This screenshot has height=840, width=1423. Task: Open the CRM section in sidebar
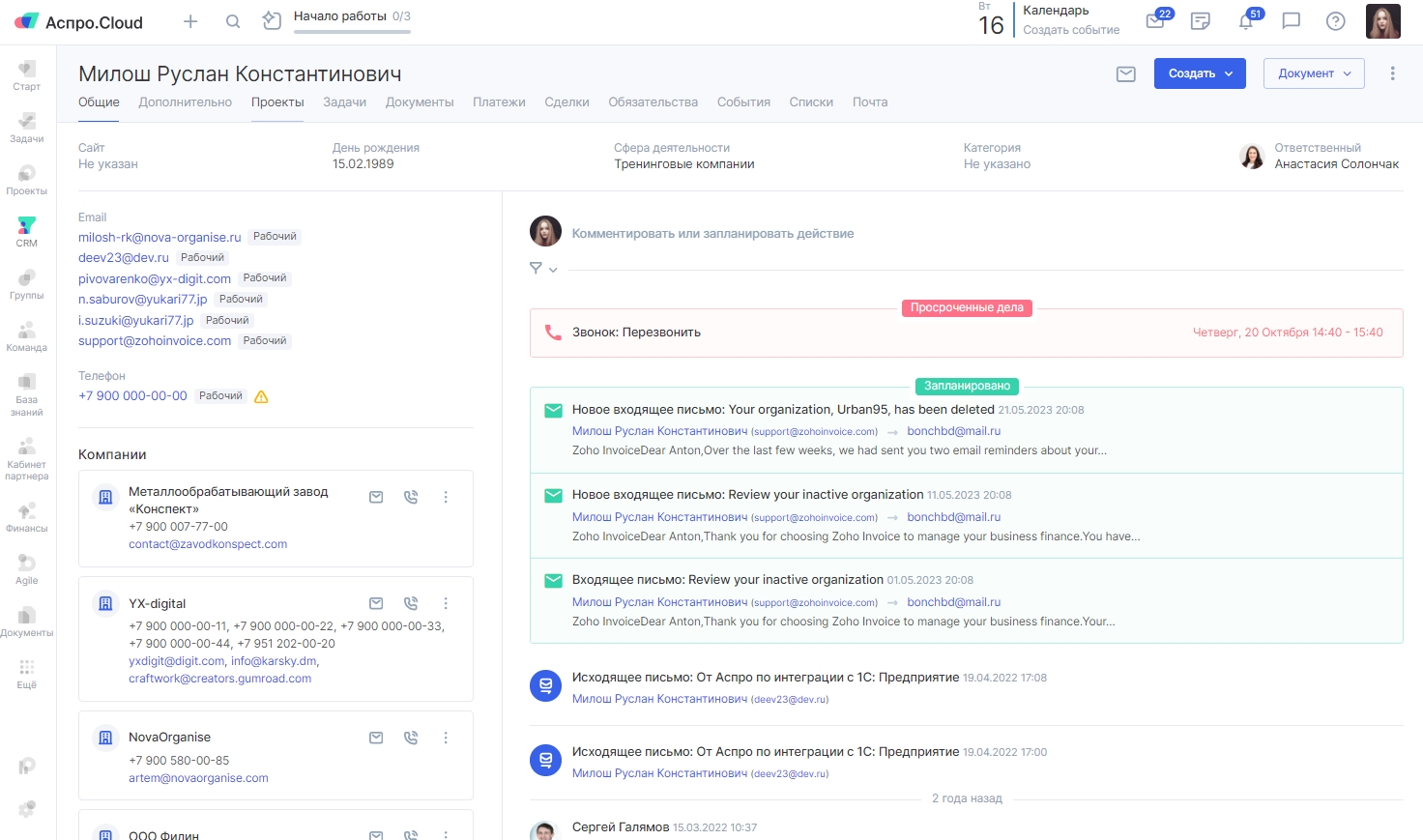26,231
